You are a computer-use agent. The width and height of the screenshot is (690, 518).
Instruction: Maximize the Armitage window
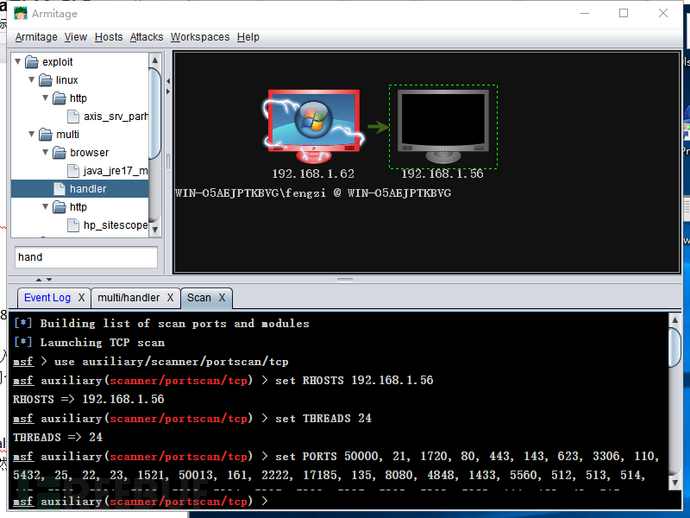[624, 13]
